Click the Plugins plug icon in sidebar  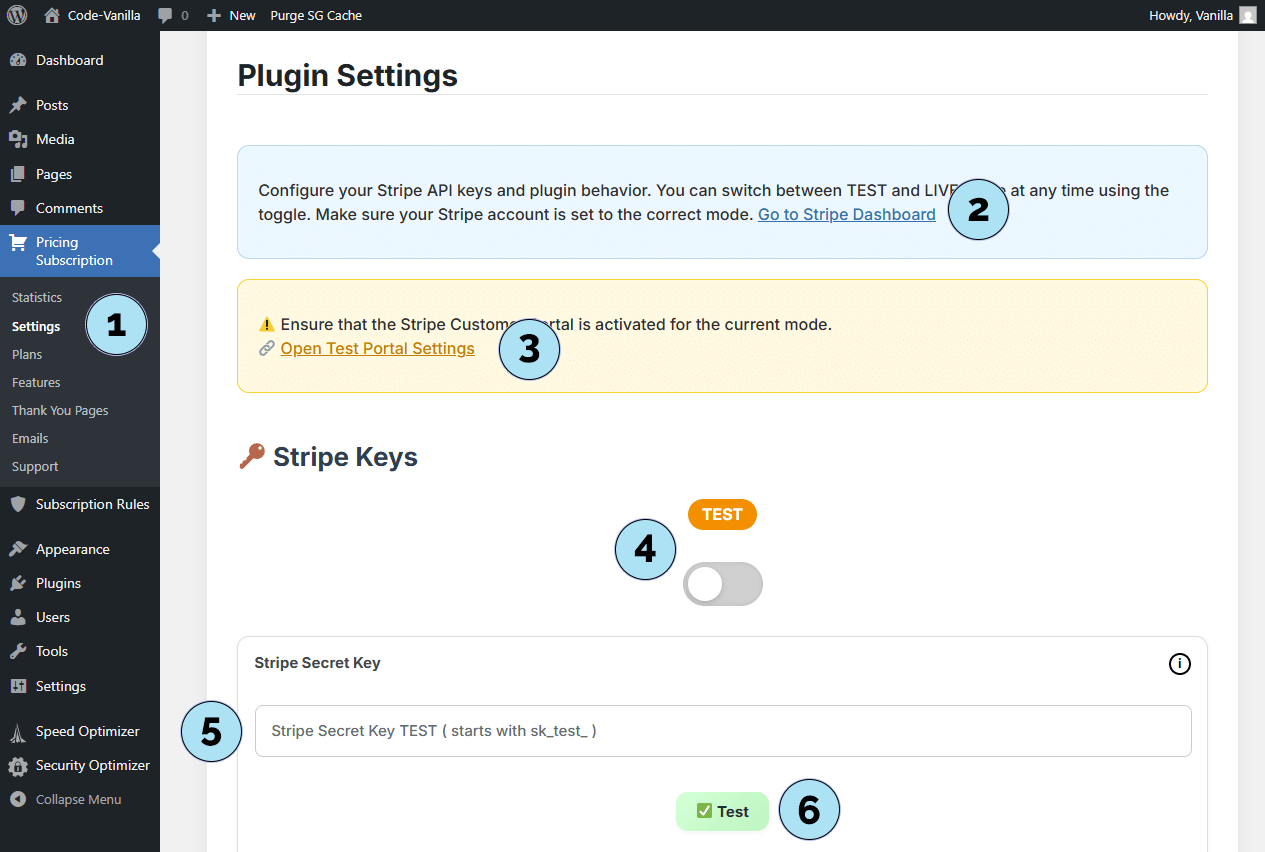tap(18, 583)
